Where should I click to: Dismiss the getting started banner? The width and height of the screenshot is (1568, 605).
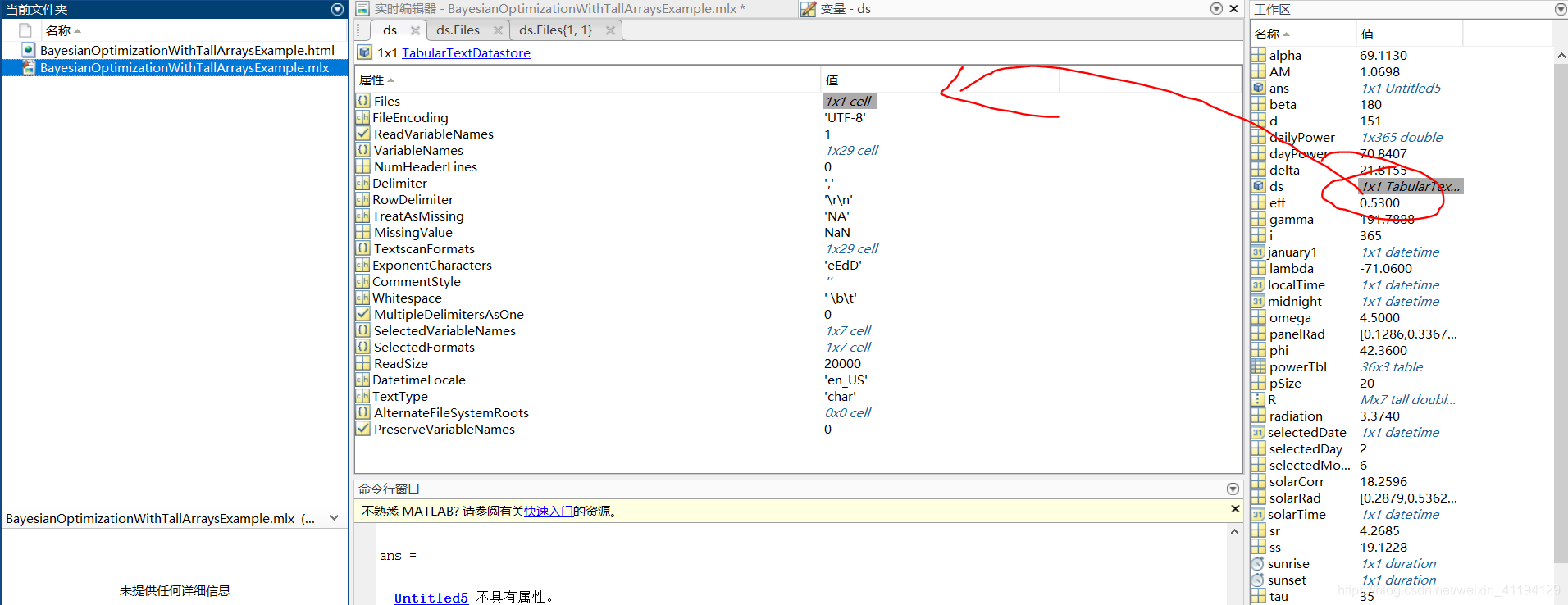[1235, 509]
